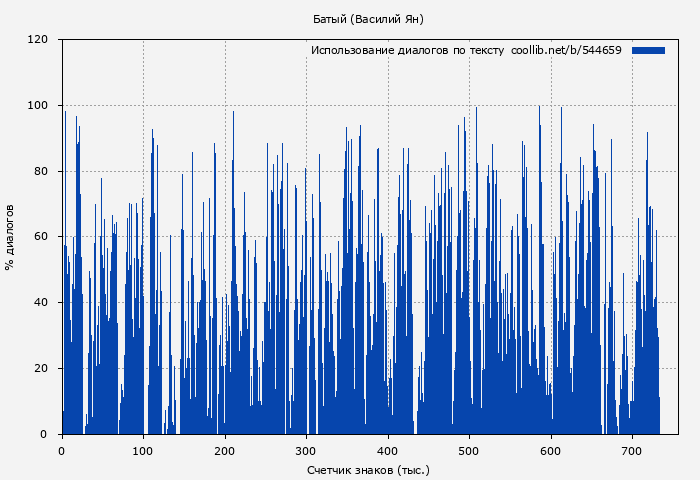Select the 0 tick on the horizontal axis
Viewport: 700px width, 480px height.
tap(62, 451)
